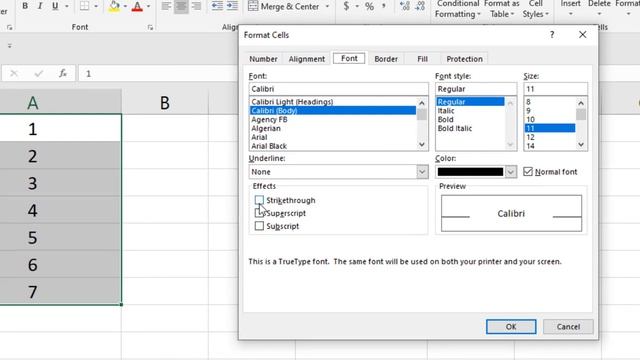
Task: Toggle Italic in the ribbon
Action: (40, 6)
